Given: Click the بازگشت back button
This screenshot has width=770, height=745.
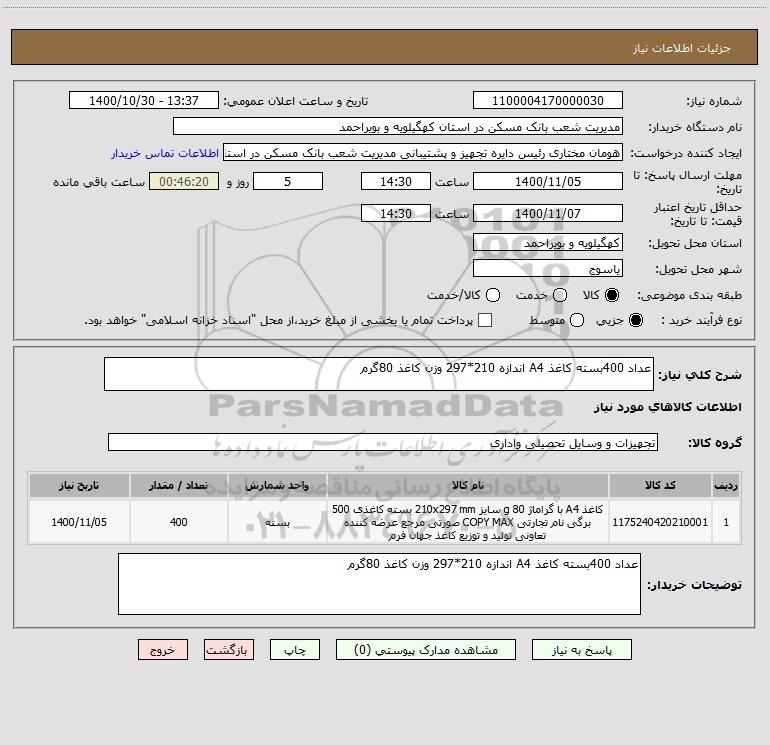Looking at the screenshot, I should [x=229, y=650].
